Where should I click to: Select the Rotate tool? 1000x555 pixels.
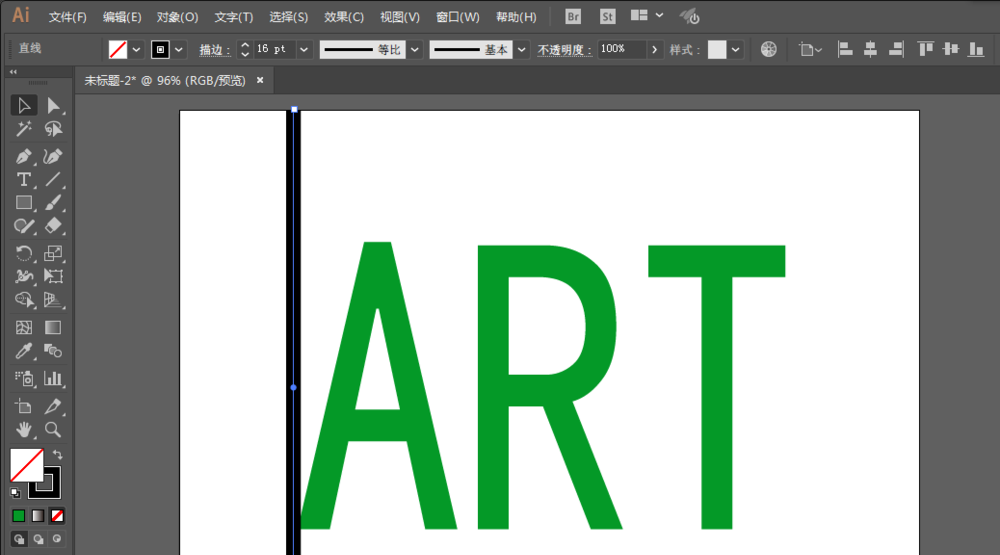[24, 253]
